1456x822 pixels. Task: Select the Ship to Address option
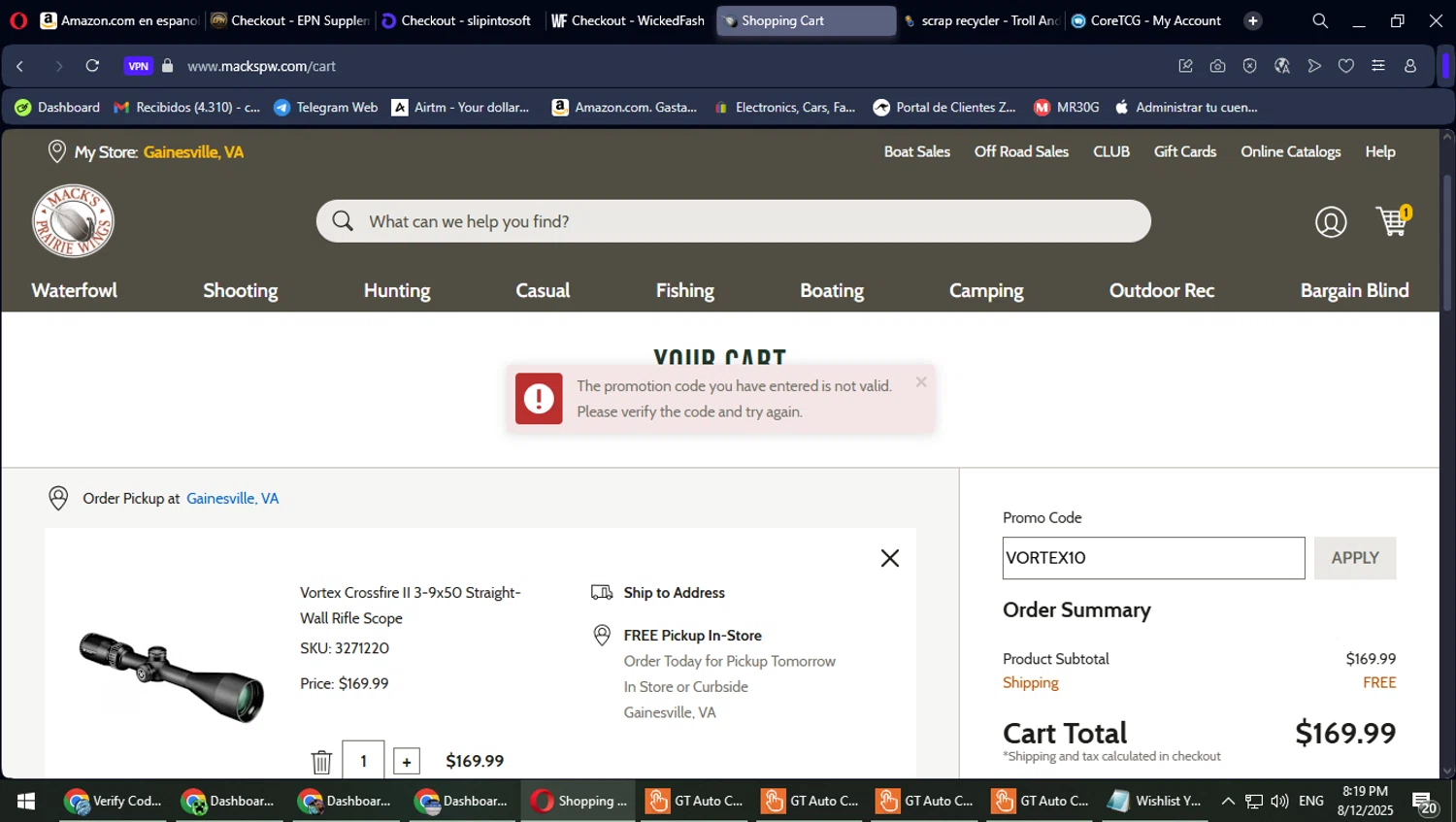(x=674, y=593)
